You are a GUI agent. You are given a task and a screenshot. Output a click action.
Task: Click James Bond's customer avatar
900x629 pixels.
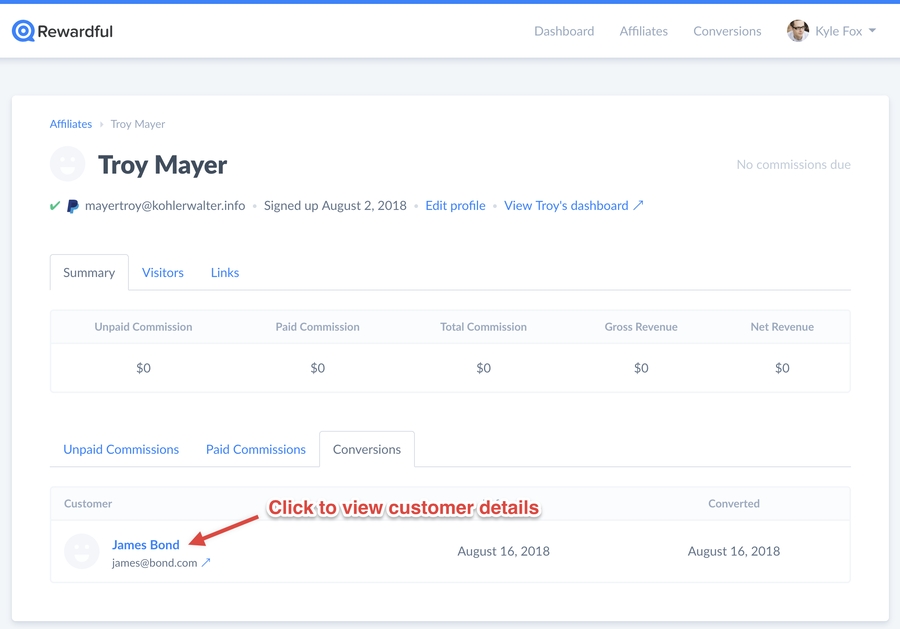coord(82,551)
